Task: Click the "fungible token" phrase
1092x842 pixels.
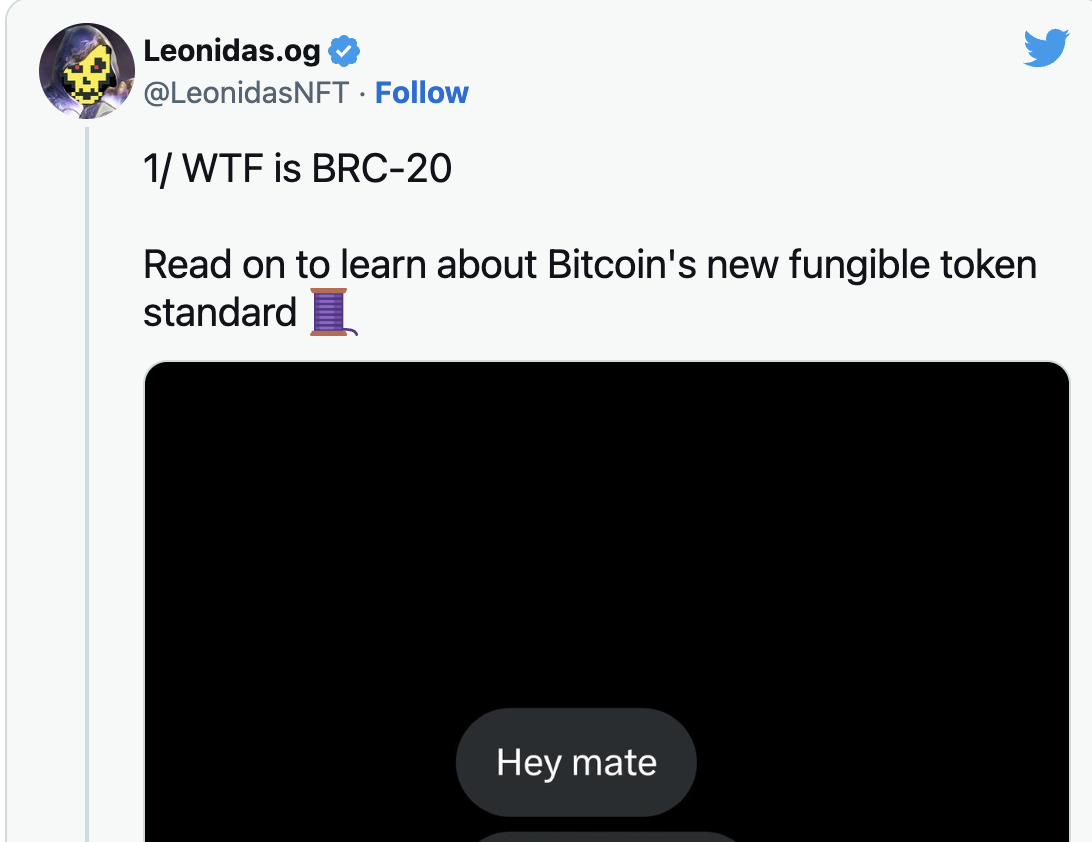Action: tap(912, 265)
